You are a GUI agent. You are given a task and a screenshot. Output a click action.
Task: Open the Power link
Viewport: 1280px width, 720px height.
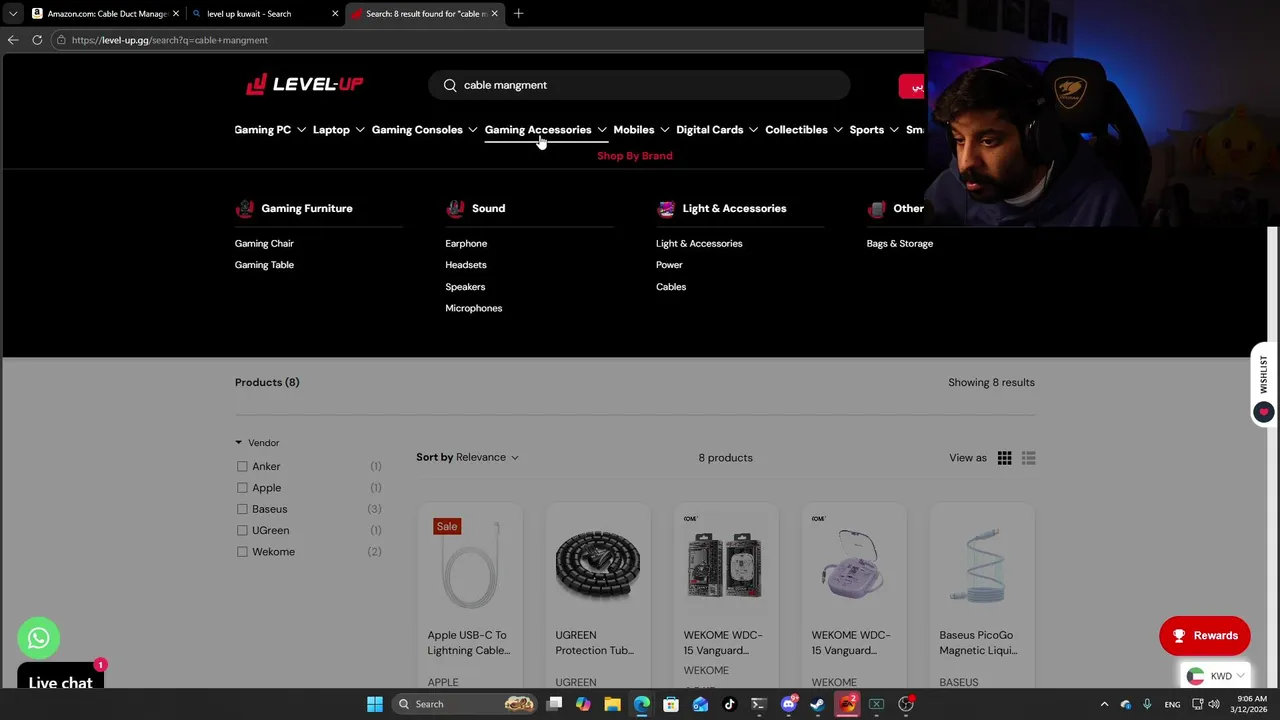(x=669, y=265)
